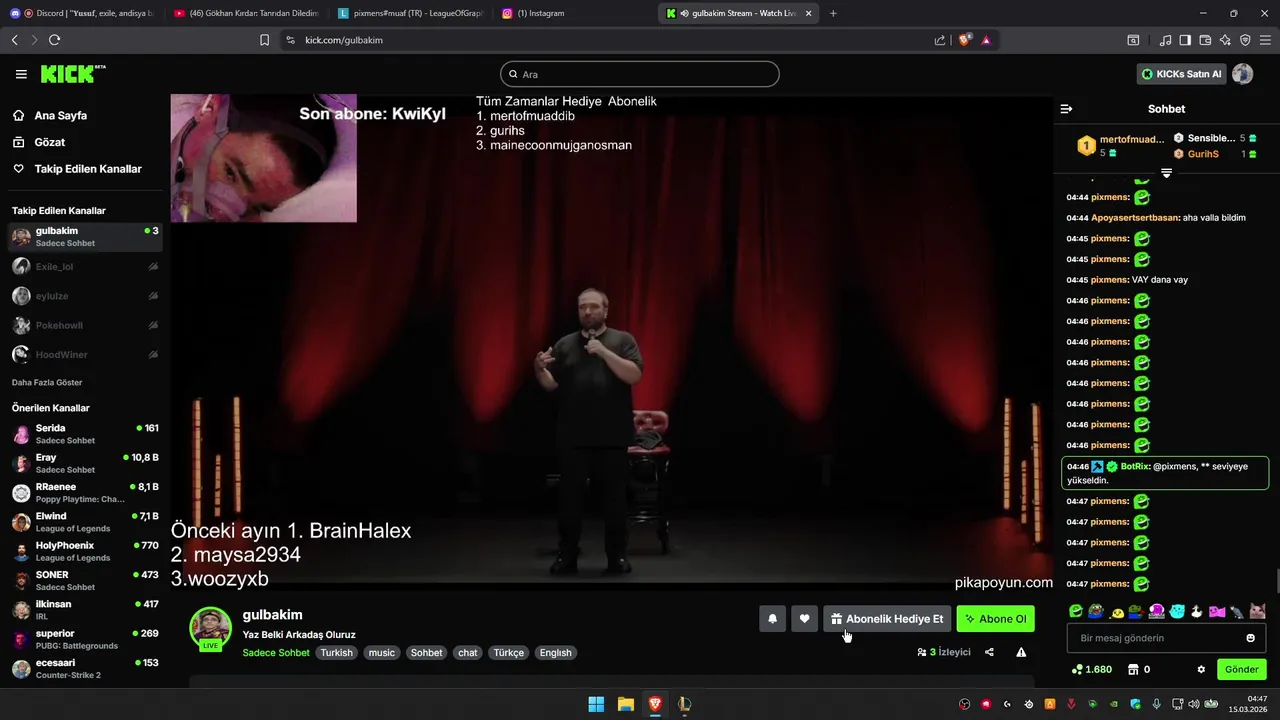
Task: Click the KICKs Satın Al button
Action: pos(1182,74)
